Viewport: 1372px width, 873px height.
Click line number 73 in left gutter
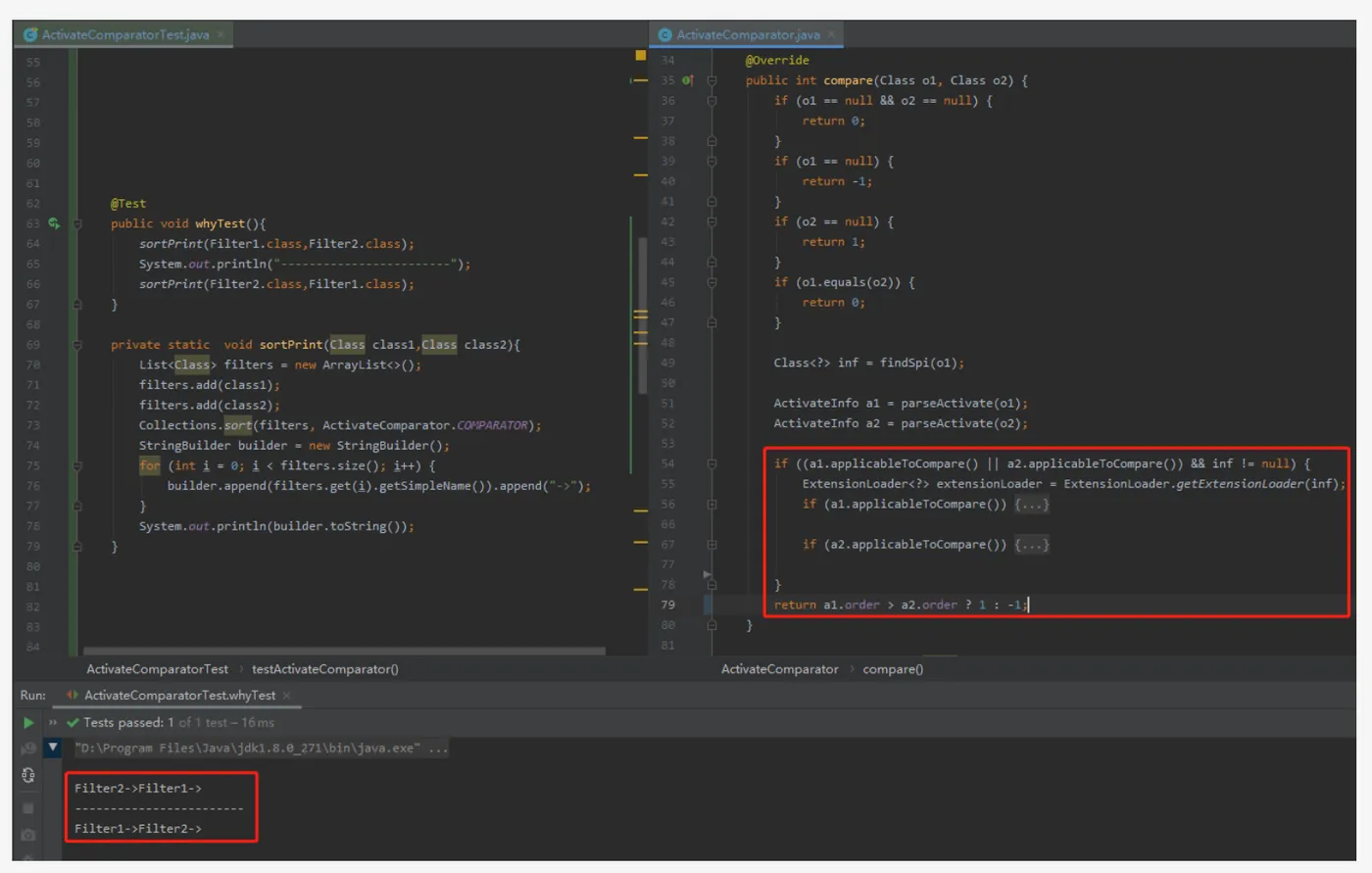coord(33,425)
